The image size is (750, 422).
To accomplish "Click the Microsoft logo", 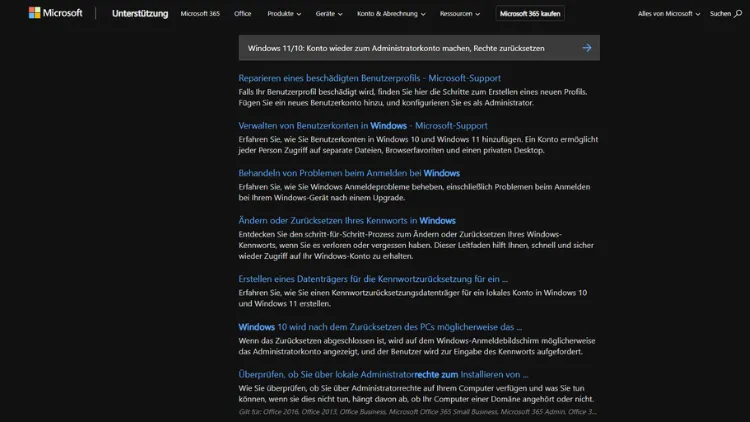I will (x=55, y=13).
